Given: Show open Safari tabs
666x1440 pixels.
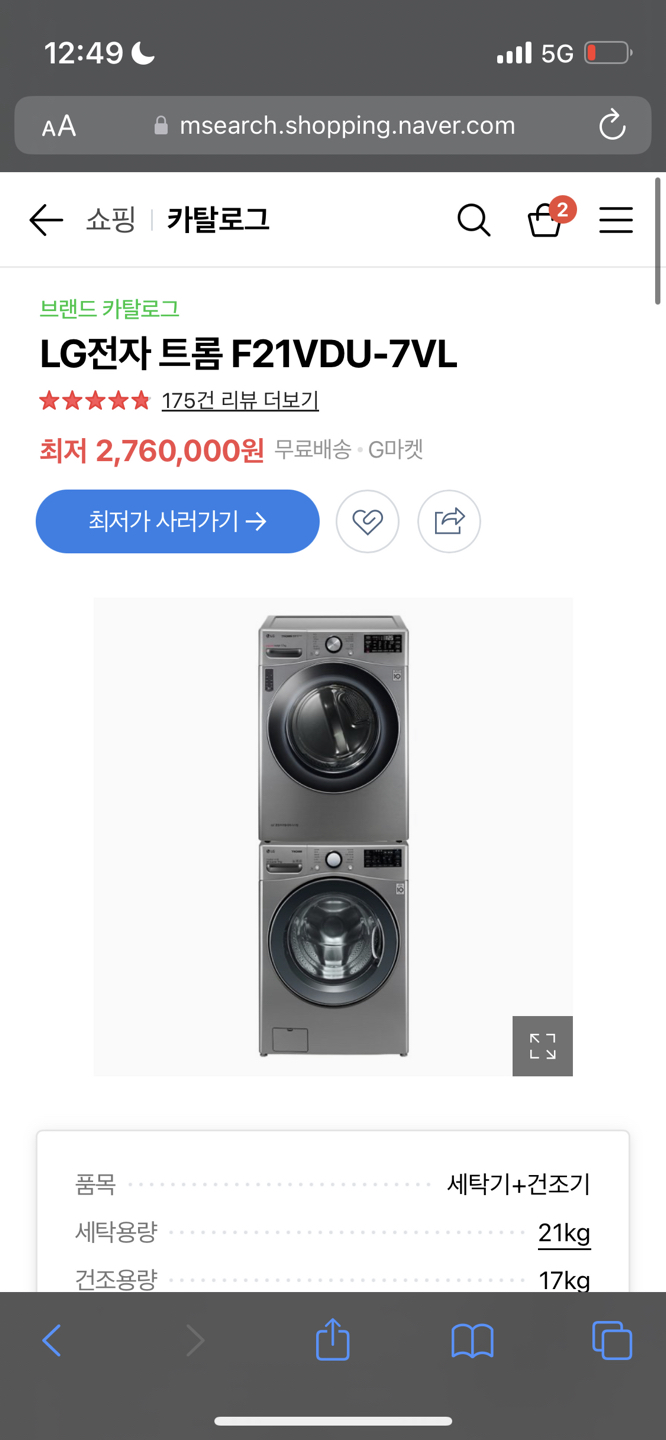Looking at the screenshot, I should point(612,1340).
